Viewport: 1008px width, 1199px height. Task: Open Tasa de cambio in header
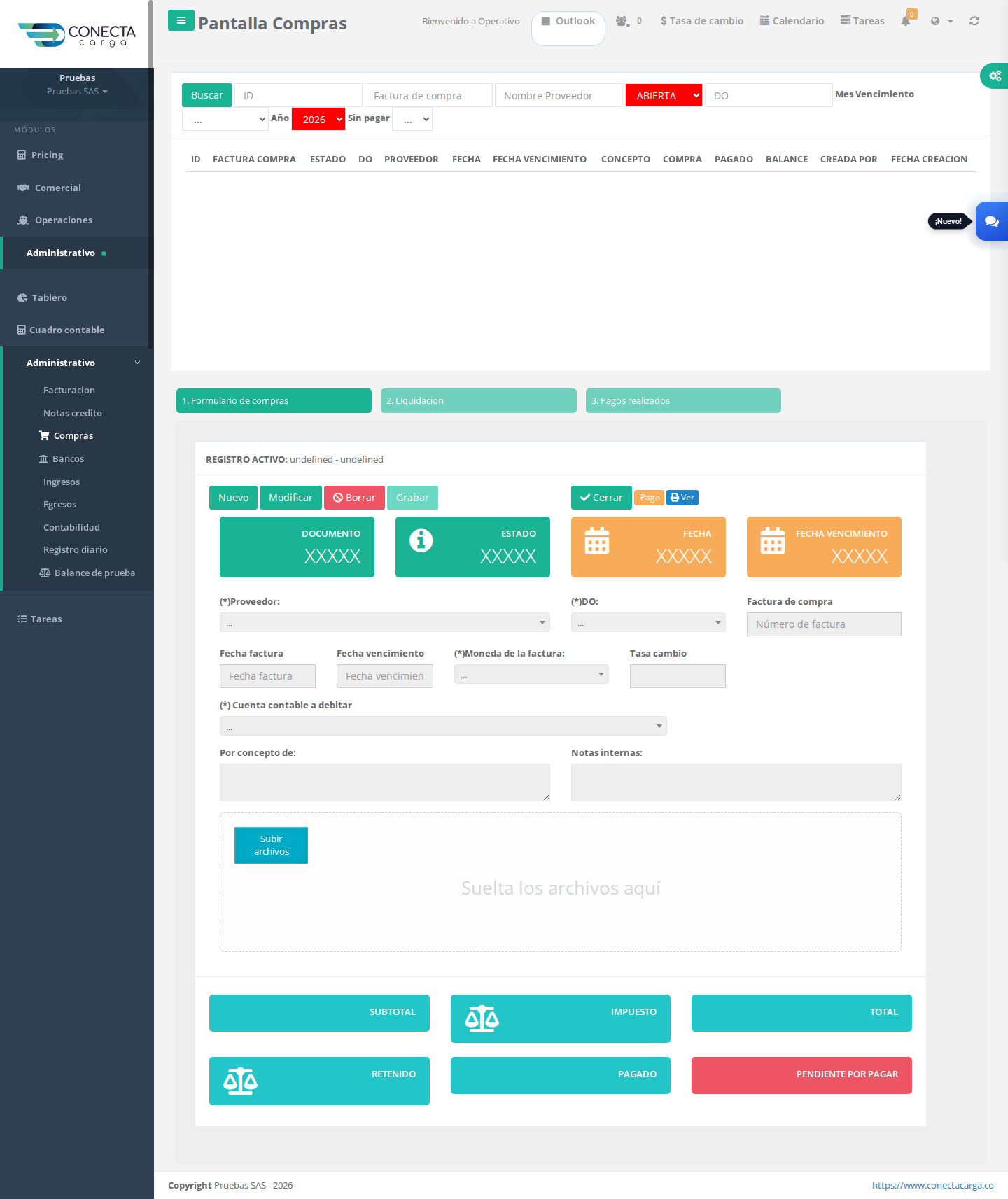702,21
